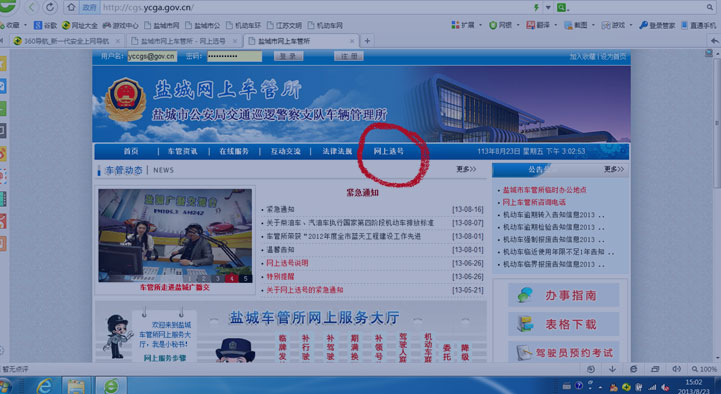Image resolution: width=721 pixels, height=394 pixels.
Task: Click the green search engine icon
Action: (561, 7)
